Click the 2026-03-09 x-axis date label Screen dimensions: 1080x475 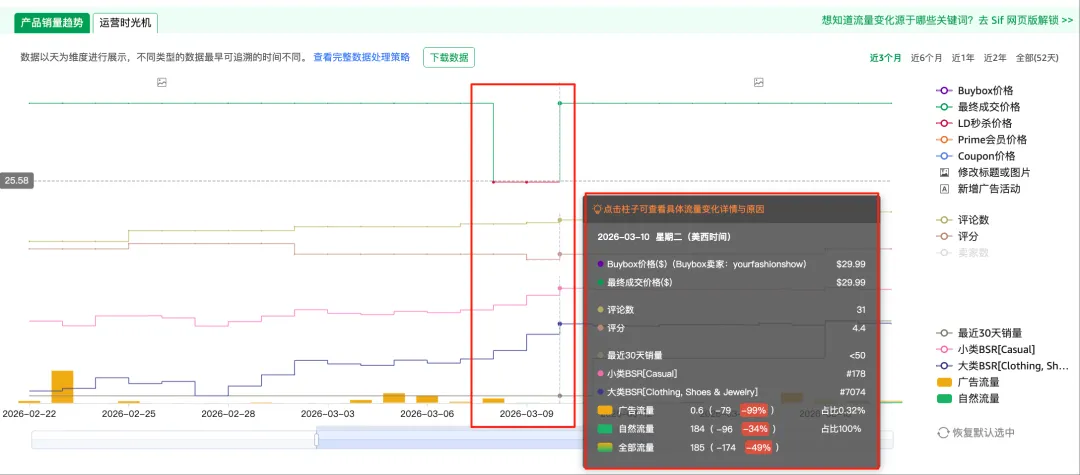click(526, 414)
